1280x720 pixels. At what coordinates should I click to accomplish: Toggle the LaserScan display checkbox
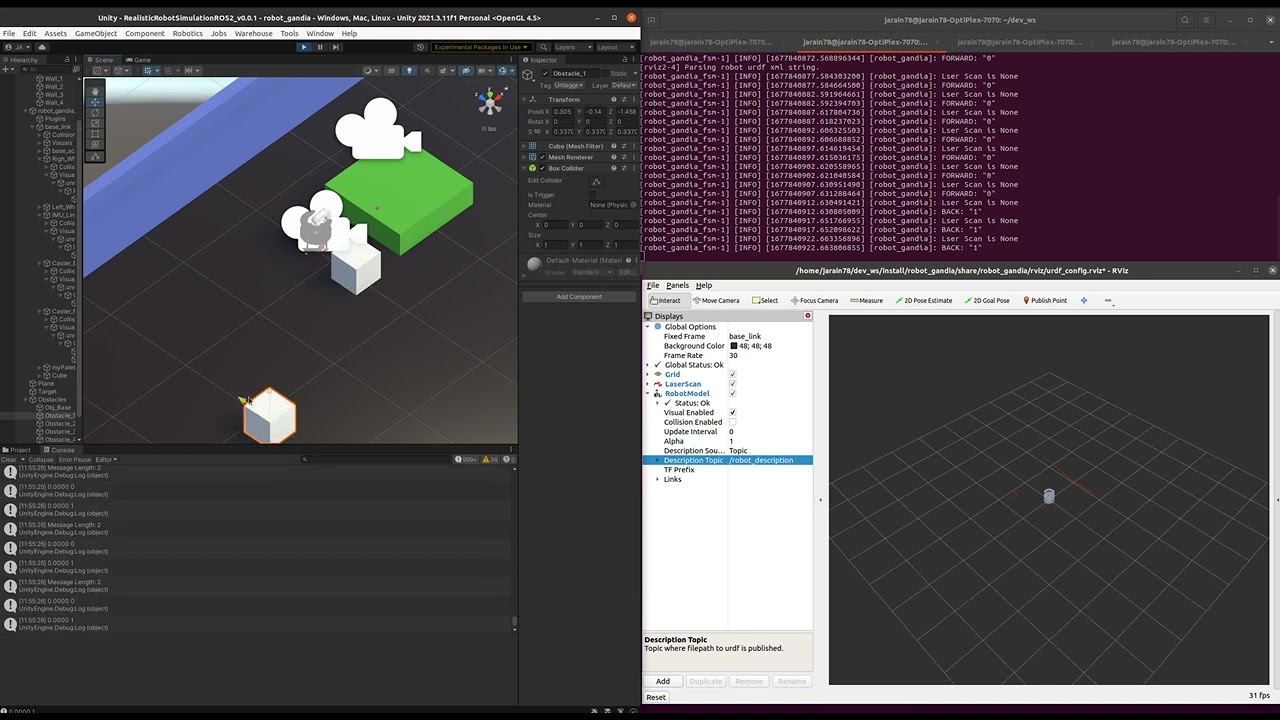733,384
